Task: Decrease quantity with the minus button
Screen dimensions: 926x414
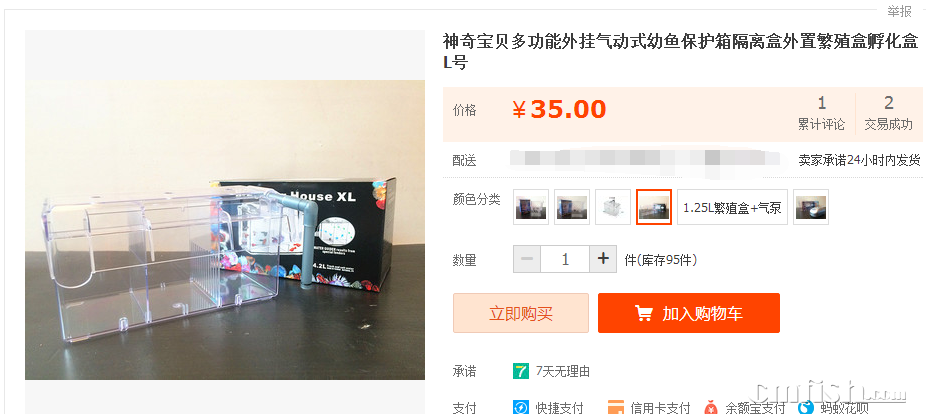Action: [527, 259]
